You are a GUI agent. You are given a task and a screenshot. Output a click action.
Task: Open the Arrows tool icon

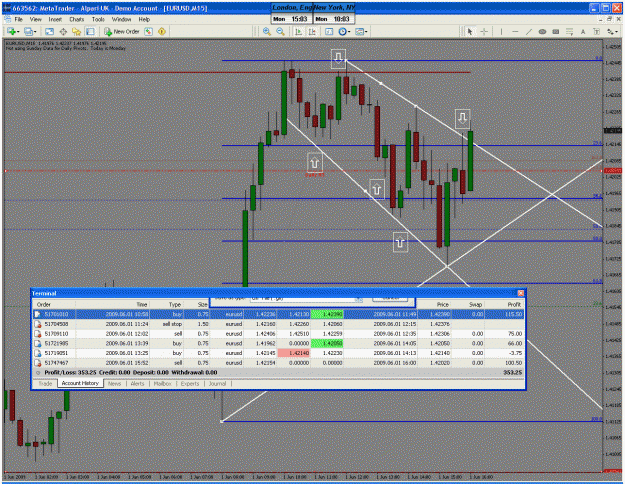pyautogui.click(x=610, y=31)
